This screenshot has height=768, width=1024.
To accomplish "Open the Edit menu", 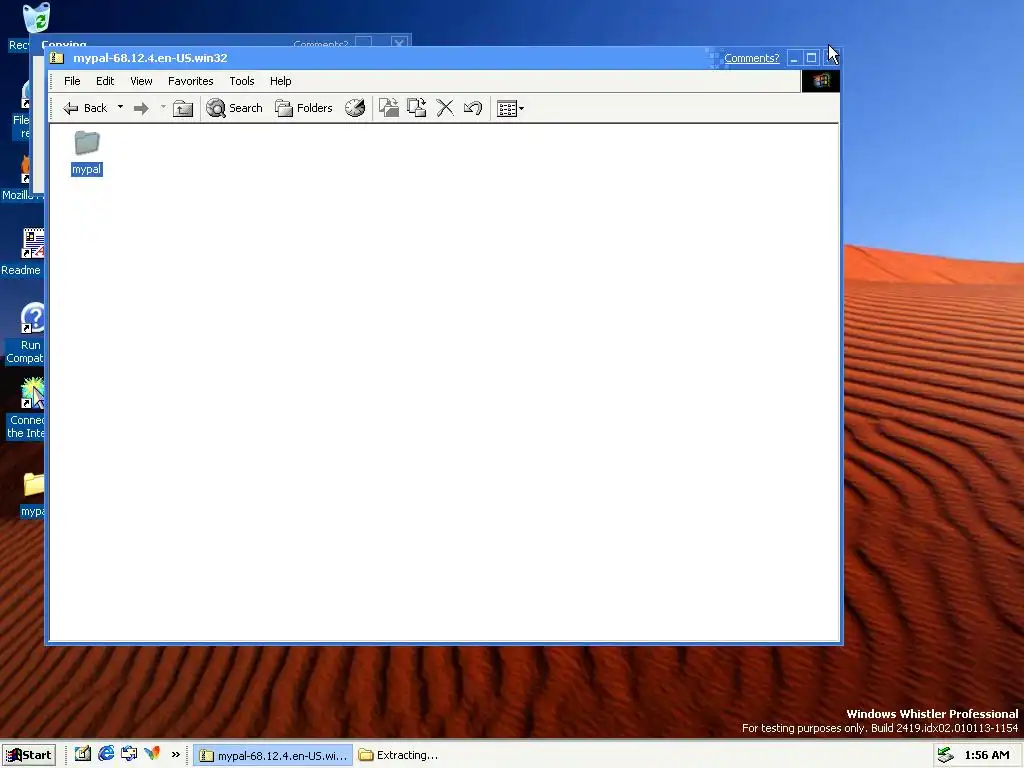I will 104,81.
